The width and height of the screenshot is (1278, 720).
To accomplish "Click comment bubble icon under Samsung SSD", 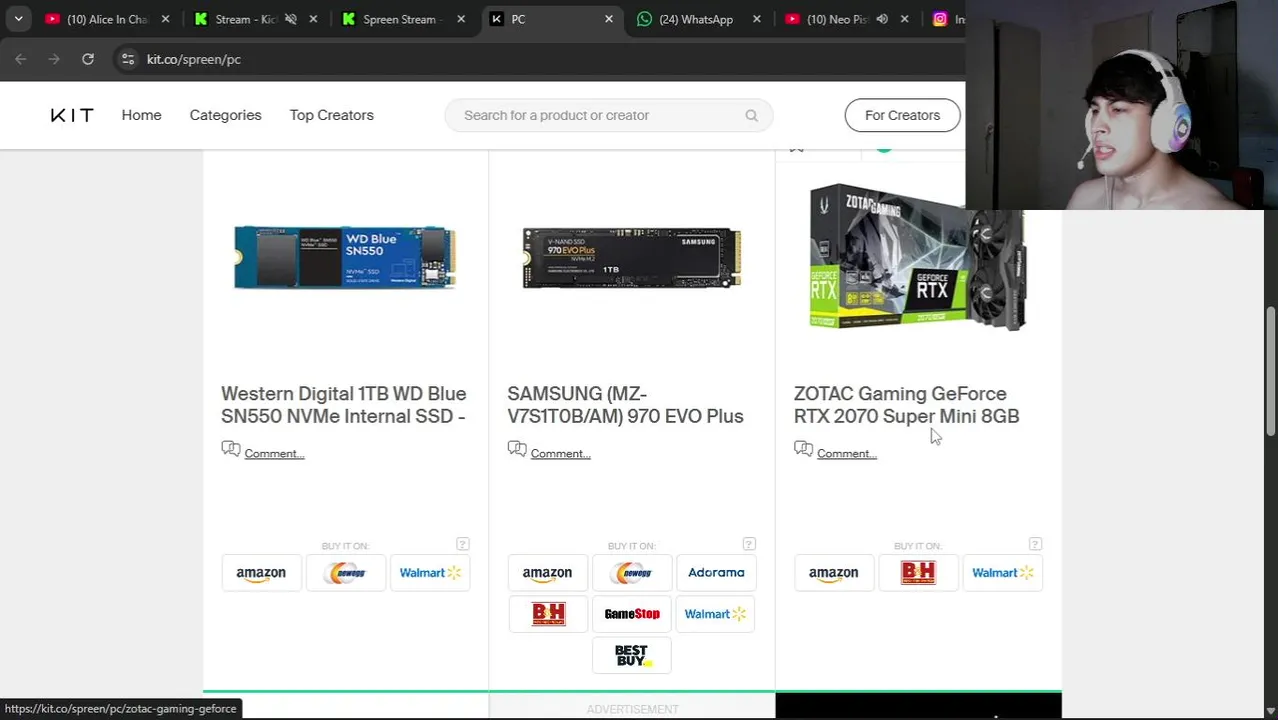I will click(x=517, y=450).
